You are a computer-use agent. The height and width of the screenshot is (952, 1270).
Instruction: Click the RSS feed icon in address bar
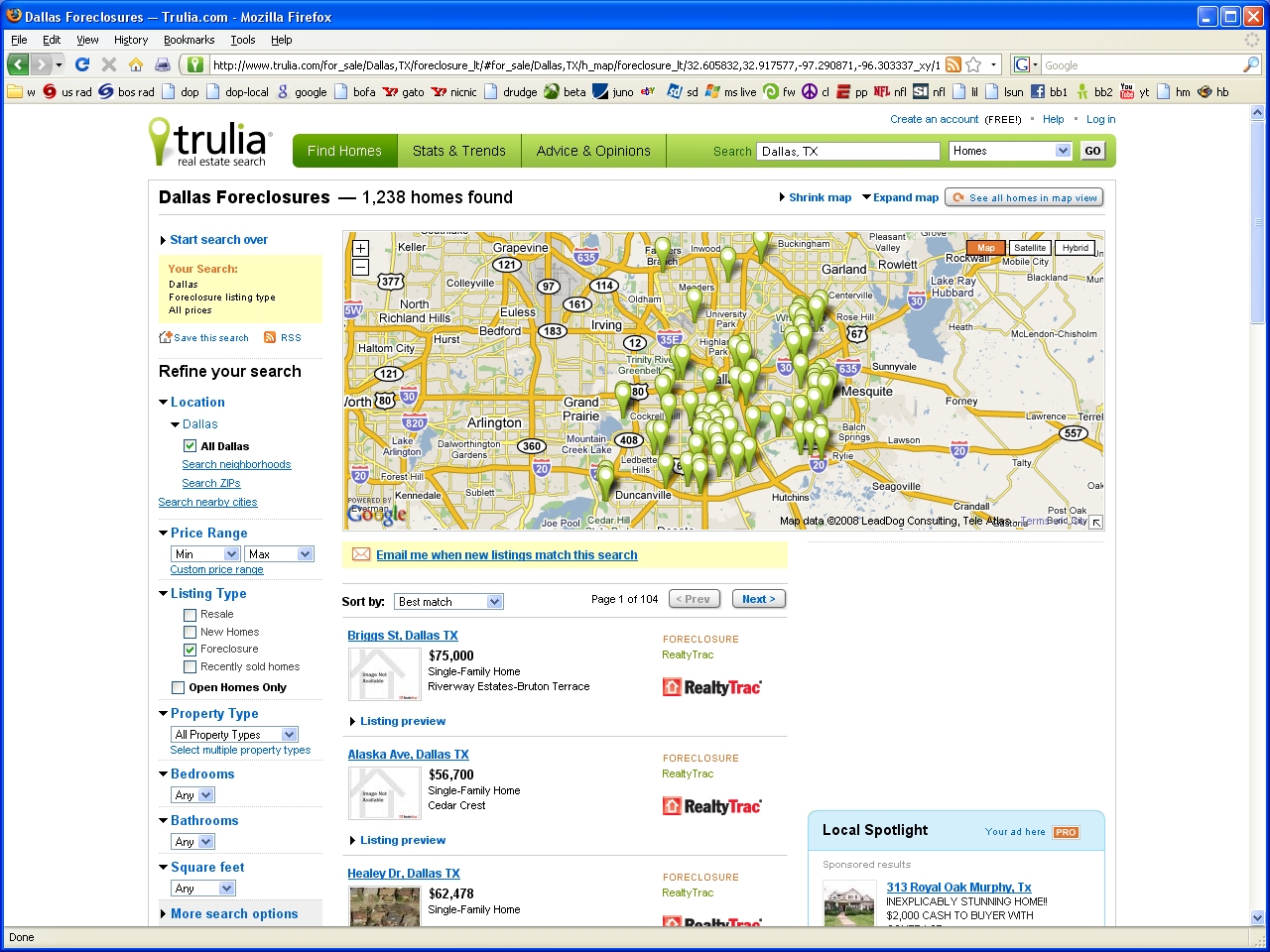[953, 64]
